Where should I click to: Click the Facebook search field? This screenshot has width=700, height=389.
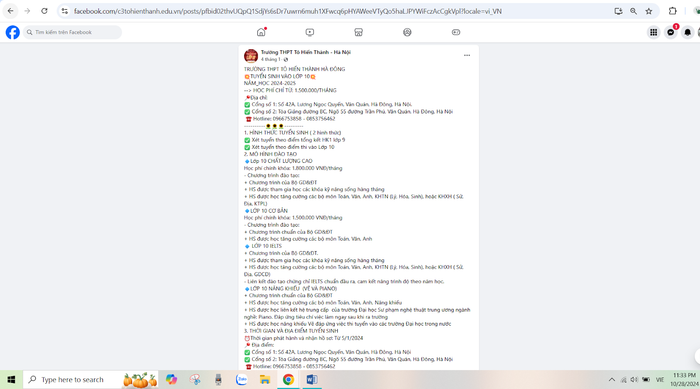pos(72,32)
